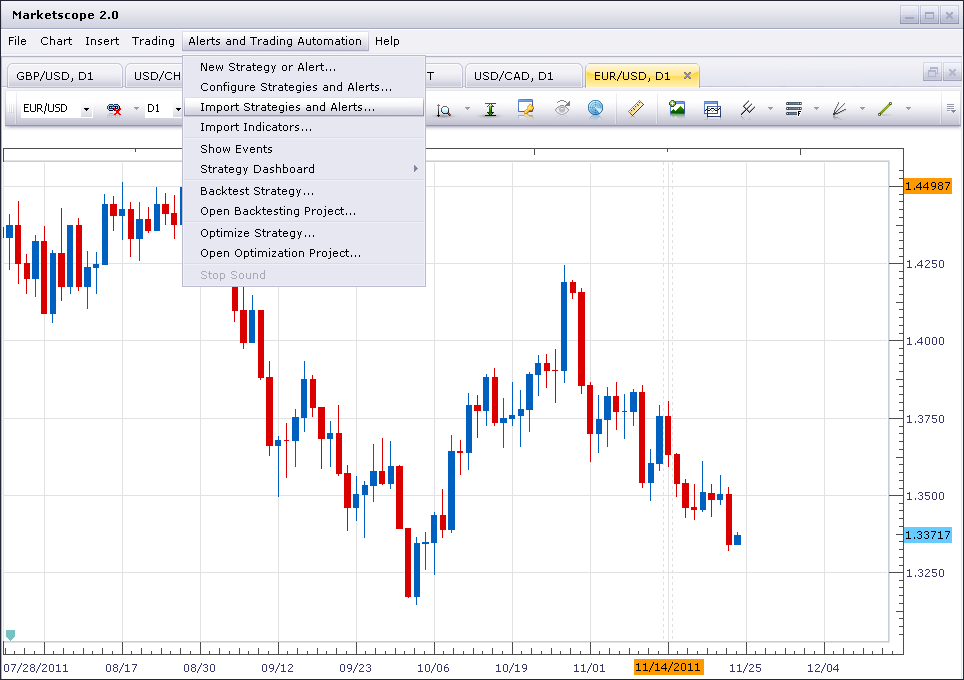The width and height of the screenshot is (964, 680).
Task: Switch to the GBP/USD, D1 tab
Action: pyautogui.click(x=65, y=76)
